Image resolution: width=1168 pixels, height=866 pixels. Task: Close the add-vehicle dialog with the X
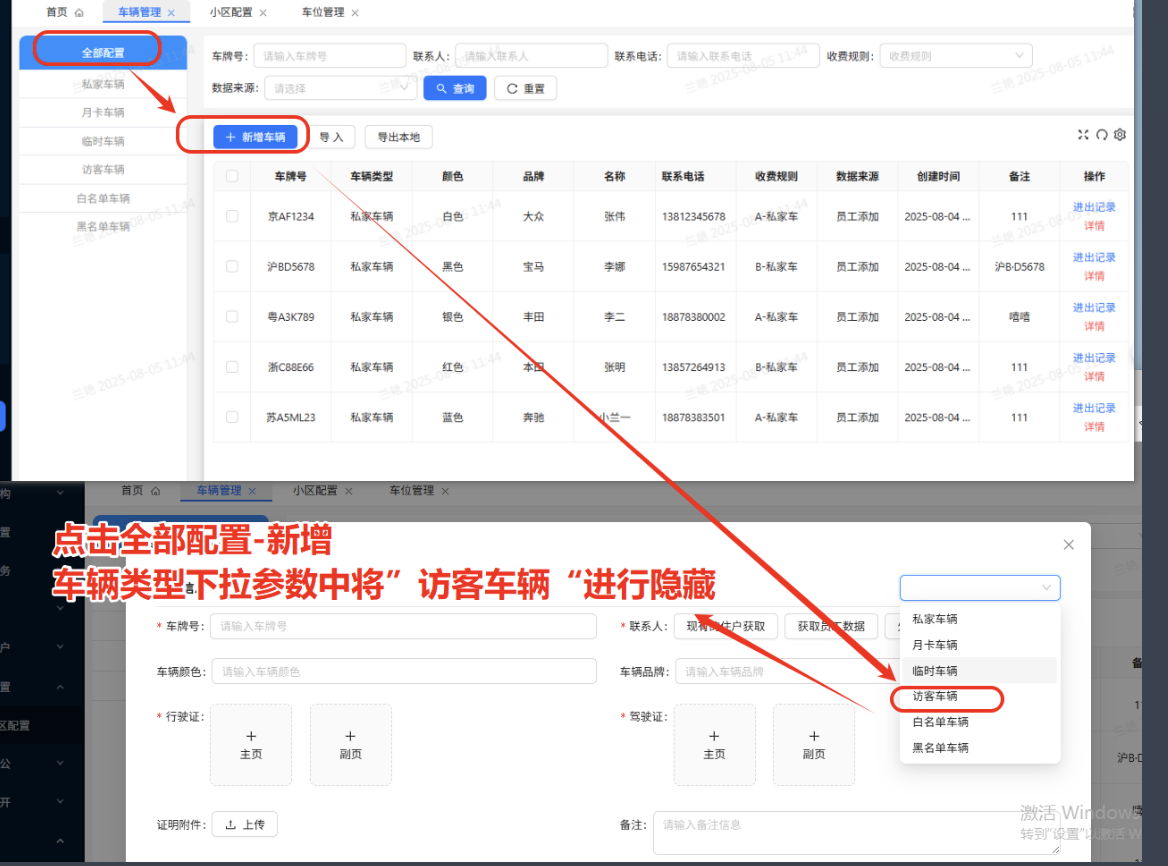pyautogui.click(x=1069, y=545)
